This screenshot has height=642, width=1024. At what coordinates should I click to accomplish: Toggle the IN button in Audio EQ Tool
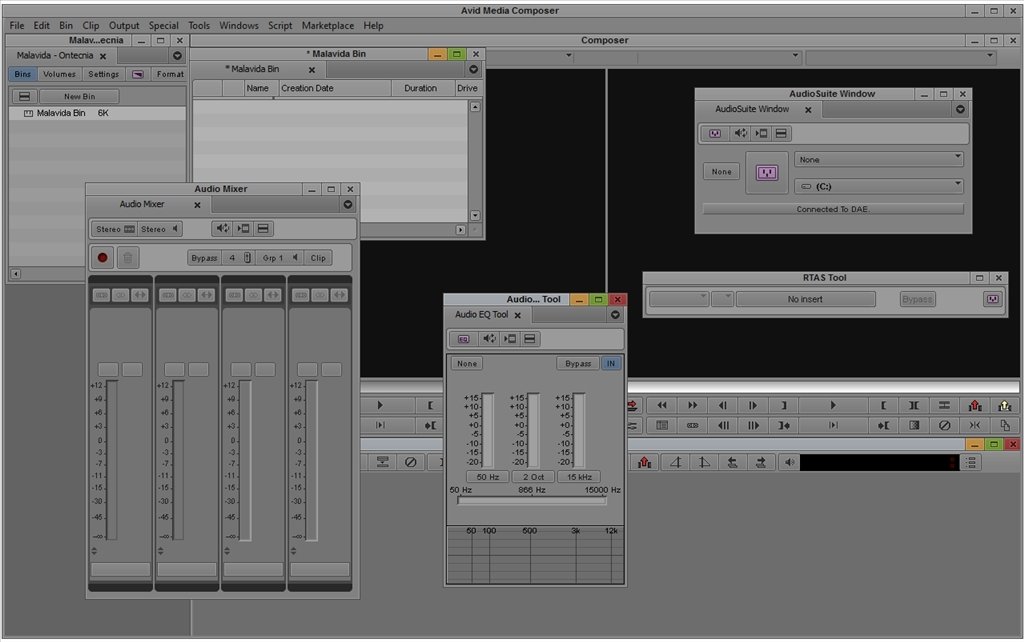pos(611,363)
